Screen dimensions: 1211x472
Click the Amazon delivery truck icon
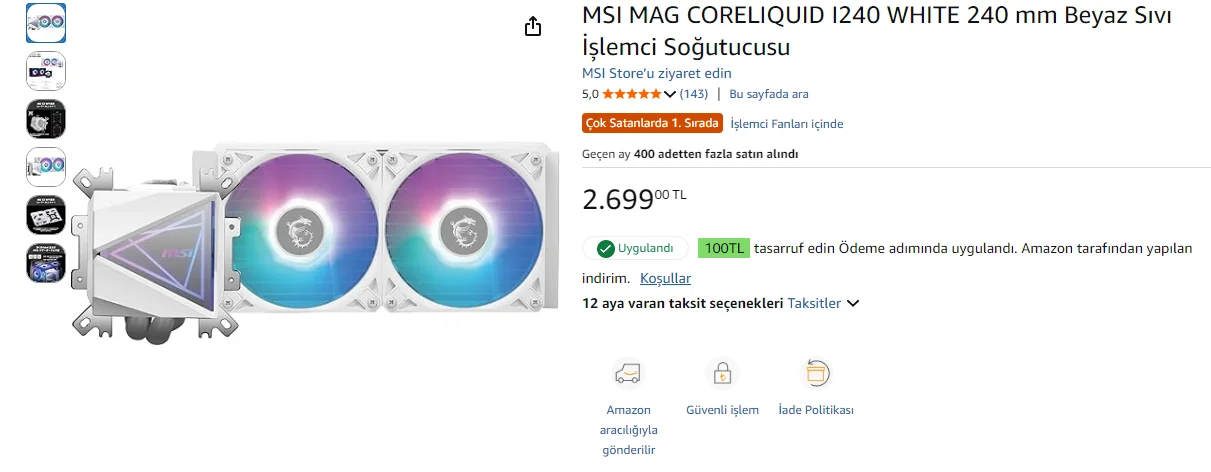tap(628, 373)
